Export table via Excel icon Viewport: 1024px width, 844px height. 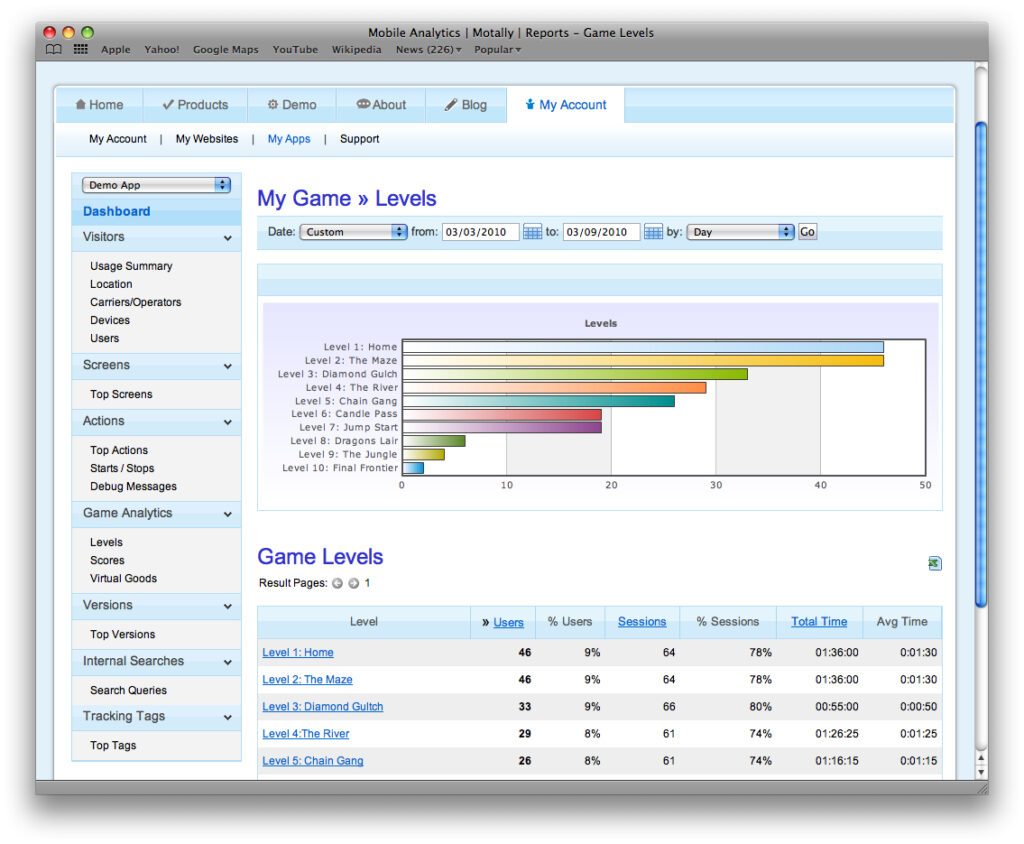pos(935,563)
